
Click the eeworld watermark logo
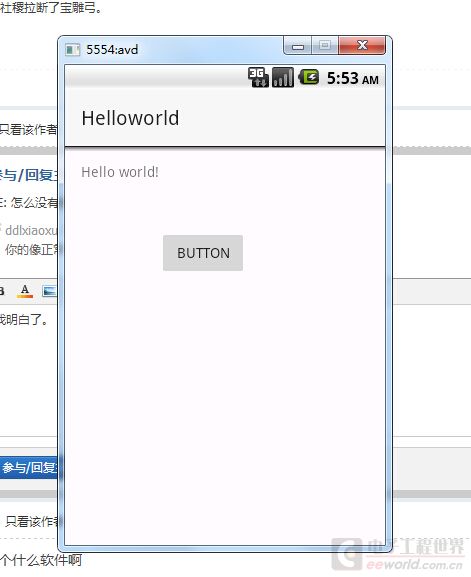[397, 553]
